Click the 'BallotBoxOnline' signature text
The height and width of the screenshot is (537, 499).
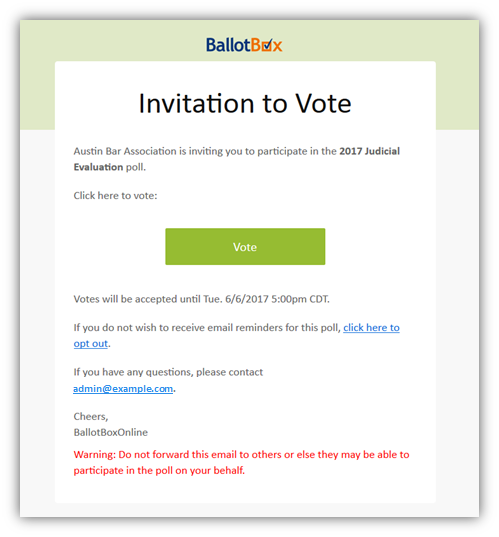coord(111,433)
